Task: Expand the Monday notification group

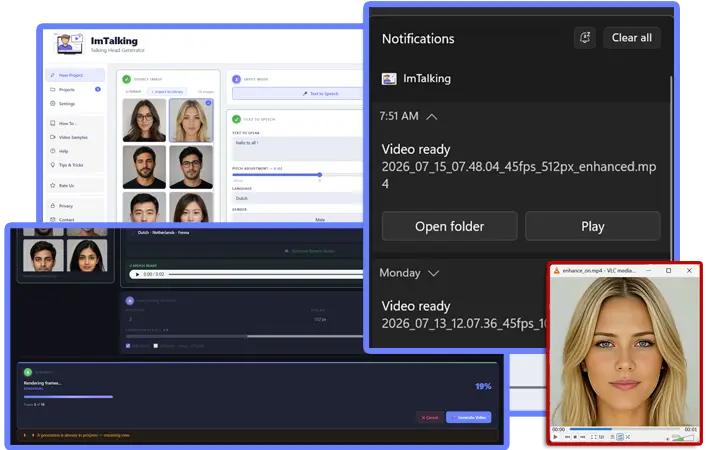Action: [433, 273]
